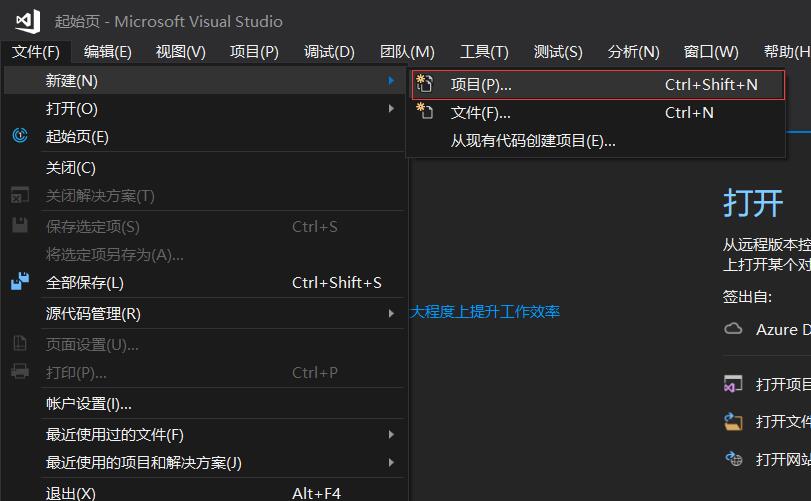811x501 pixels.
Task: Open the 编辑(E) menu
Action: (108, 52)
